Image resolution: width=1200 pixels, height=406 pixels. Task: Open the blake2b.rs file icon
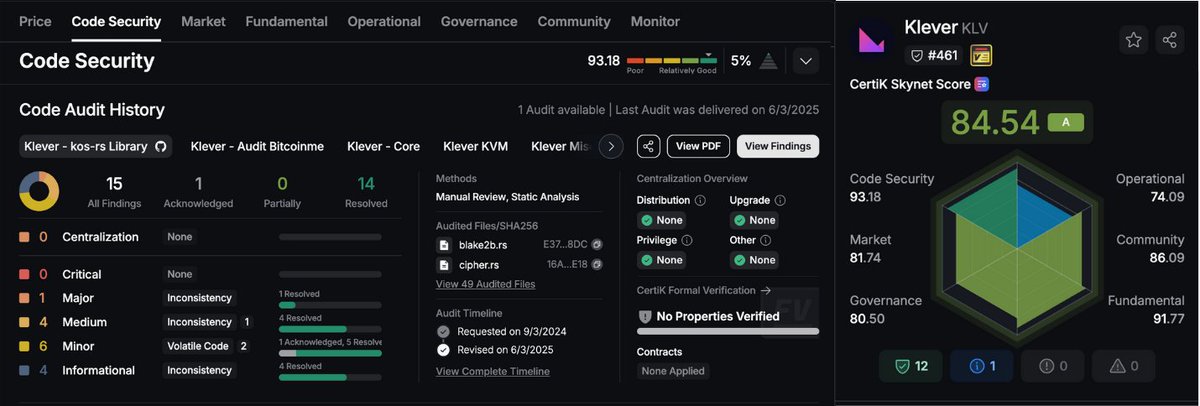point(444,245)
